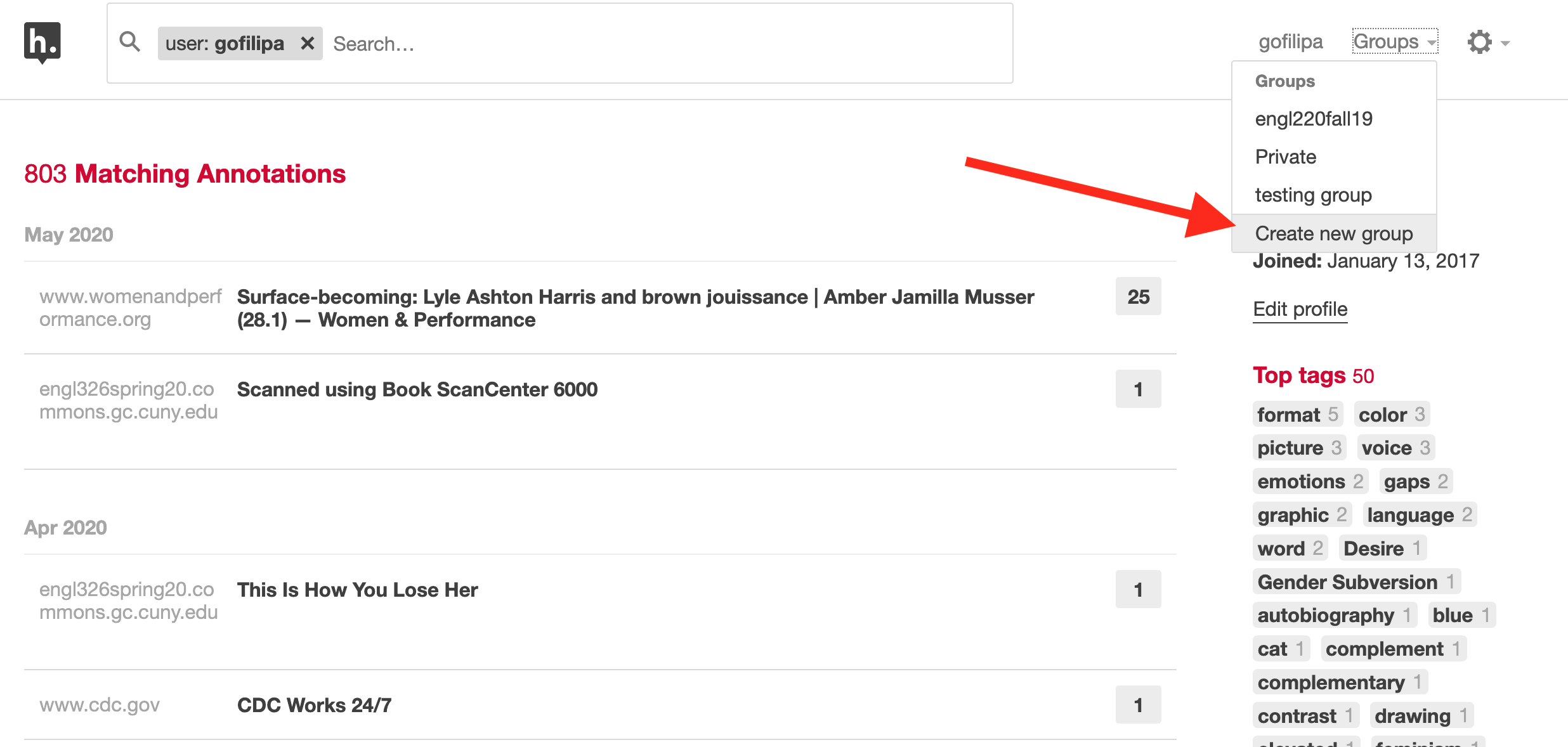The image size is (1568, 747).
Task: Type in the Search field
Action: pos(666,44)
